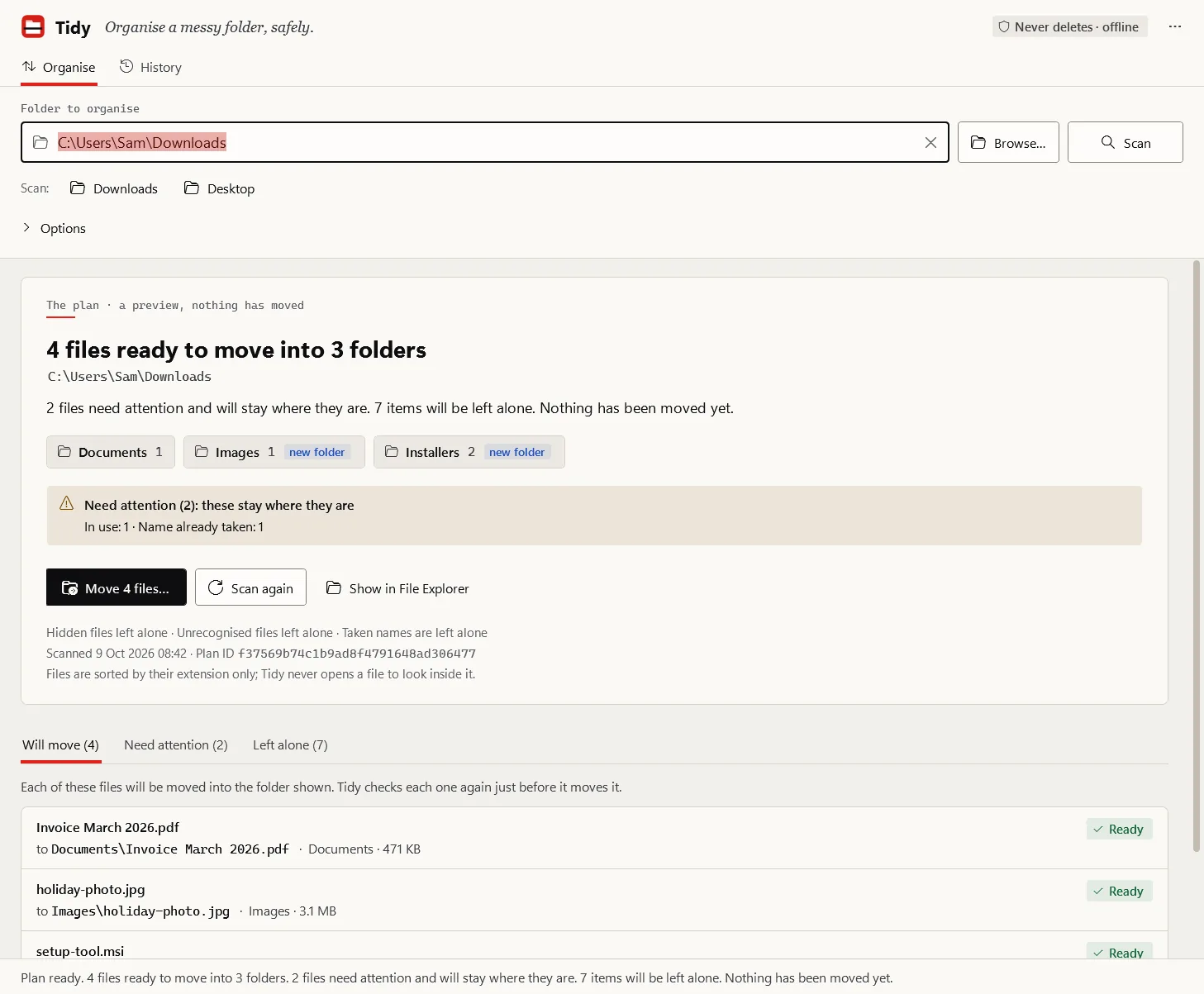
Task: Select the Will move (4) tab
Action: pyautogui.click(x=60, y=745)
